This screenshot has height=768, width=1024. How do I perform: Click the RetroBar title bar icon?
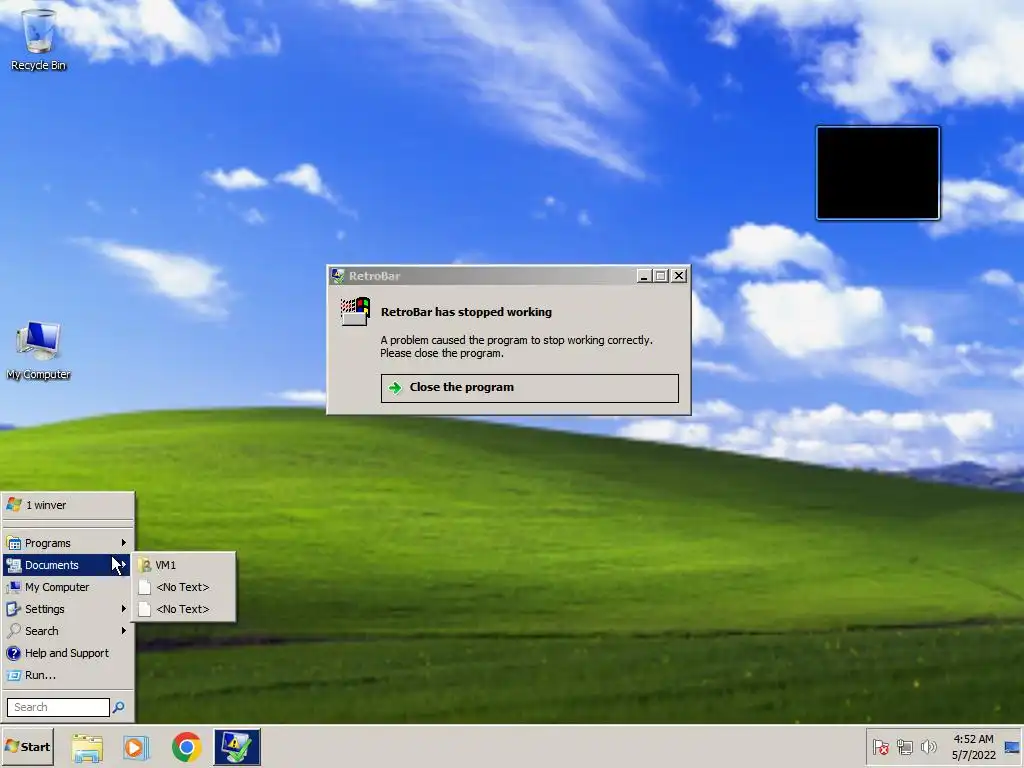coord(338,276)
